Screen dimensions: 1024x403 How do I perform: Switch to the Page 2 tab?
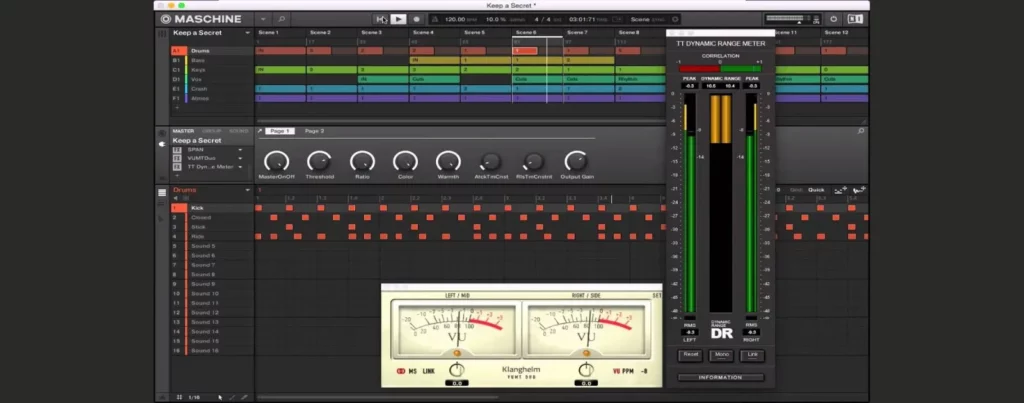pyautogui.click(x=314, y=131)
